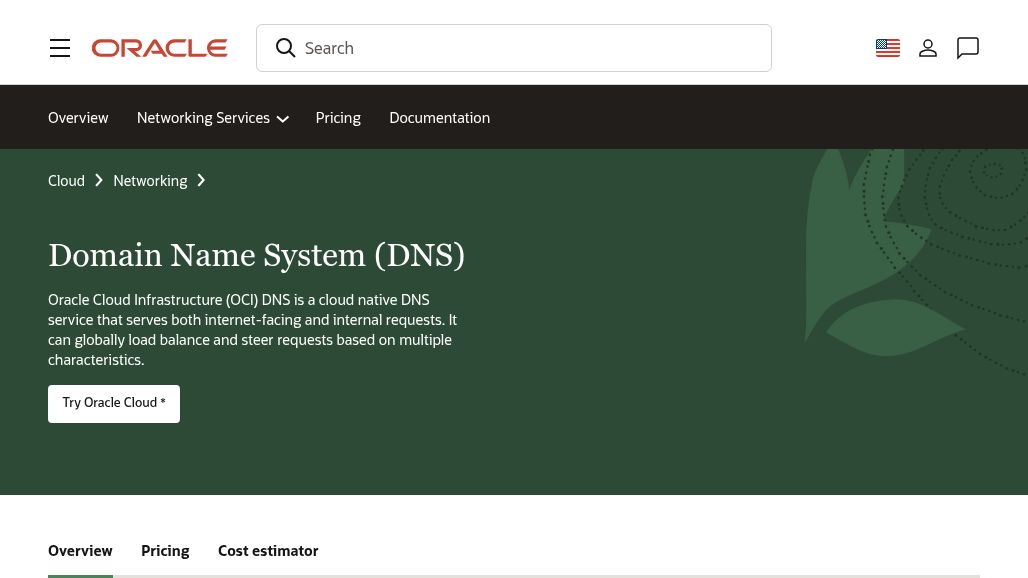Switch to the Pricing tab below the banner

(x=165, y=551)
